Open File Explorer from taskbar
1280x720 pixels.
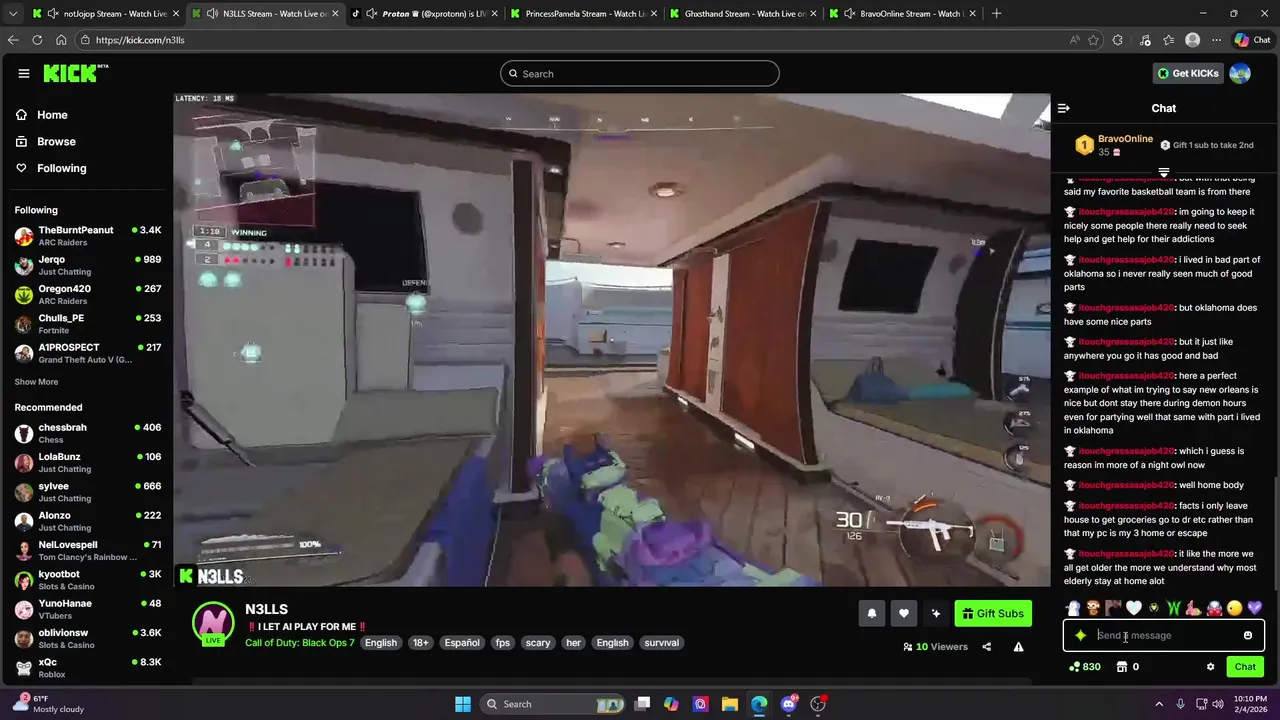(729, 704)
